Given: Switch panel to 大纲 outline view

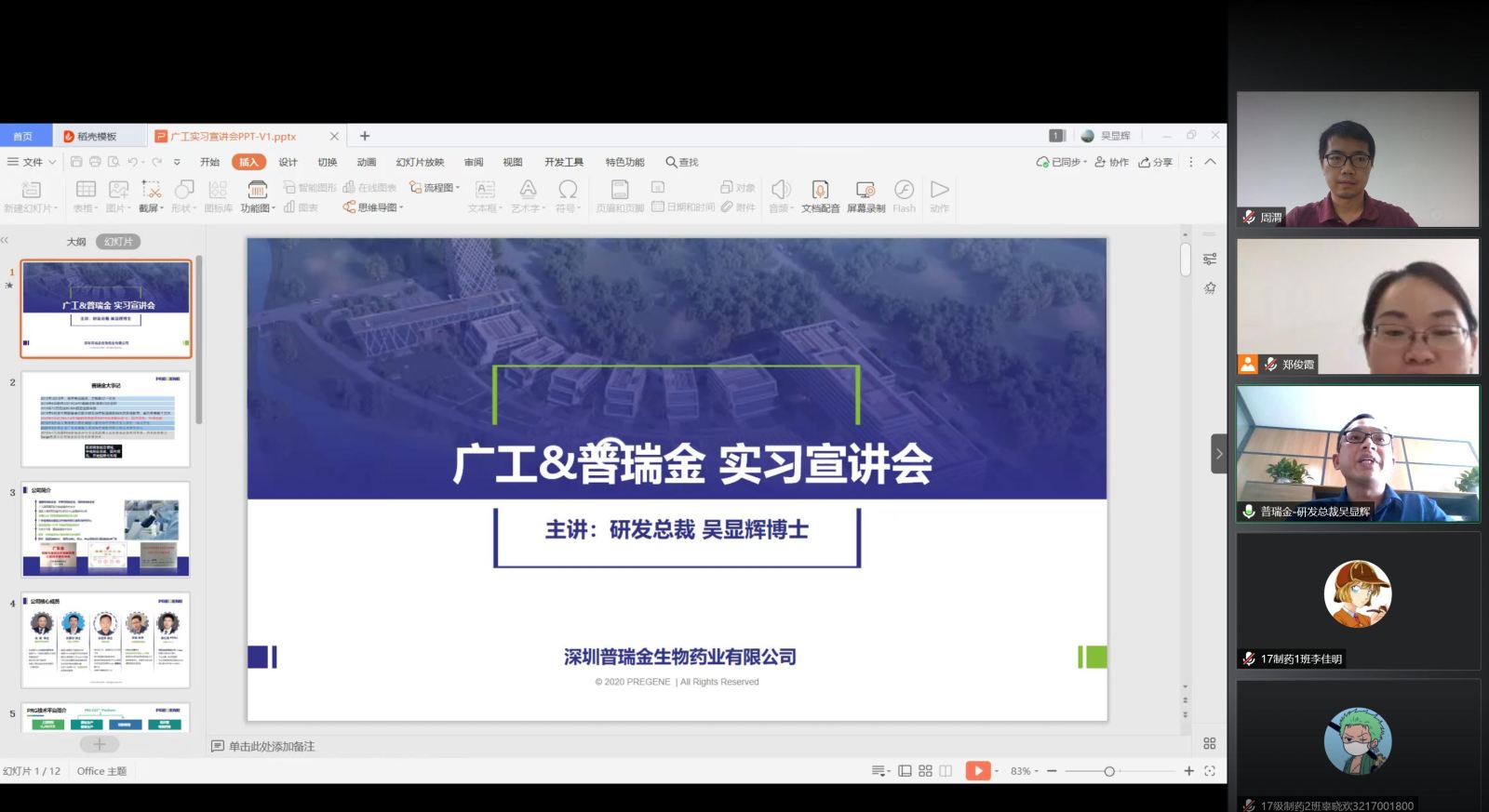Looking at the screenshot, I should pos(76,242).
